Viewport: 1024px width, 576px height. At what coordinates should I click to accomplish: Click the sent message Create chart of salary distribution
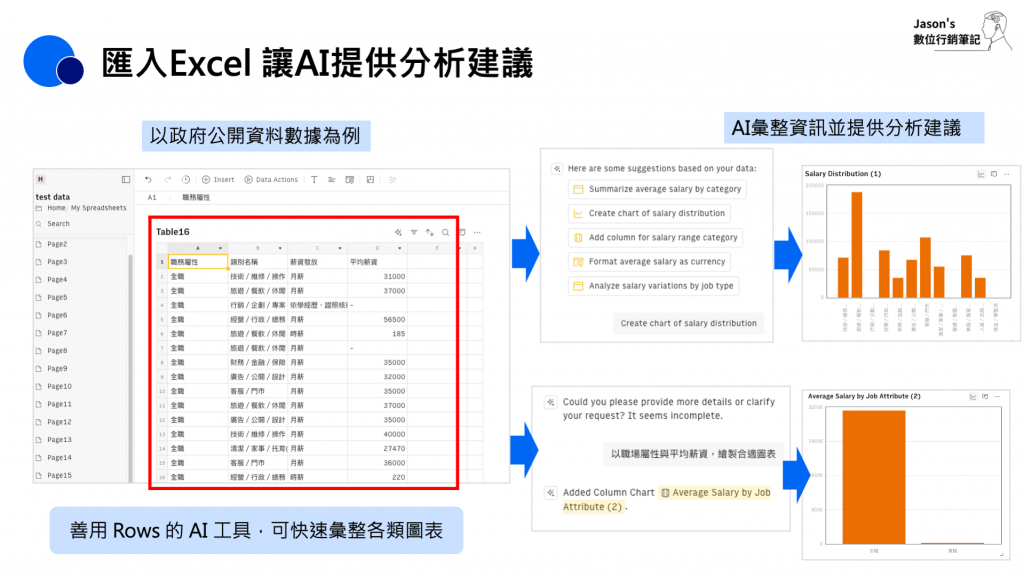(688, 323)
